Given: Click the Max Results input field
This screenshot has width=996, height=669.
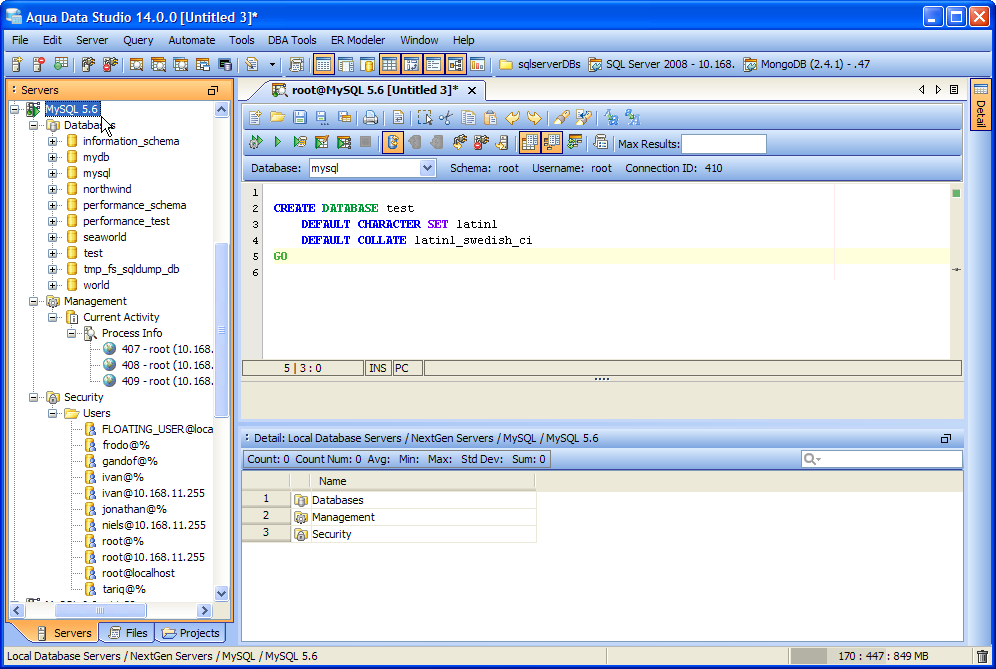Looking at the screenshot, I should click(723, 144).
